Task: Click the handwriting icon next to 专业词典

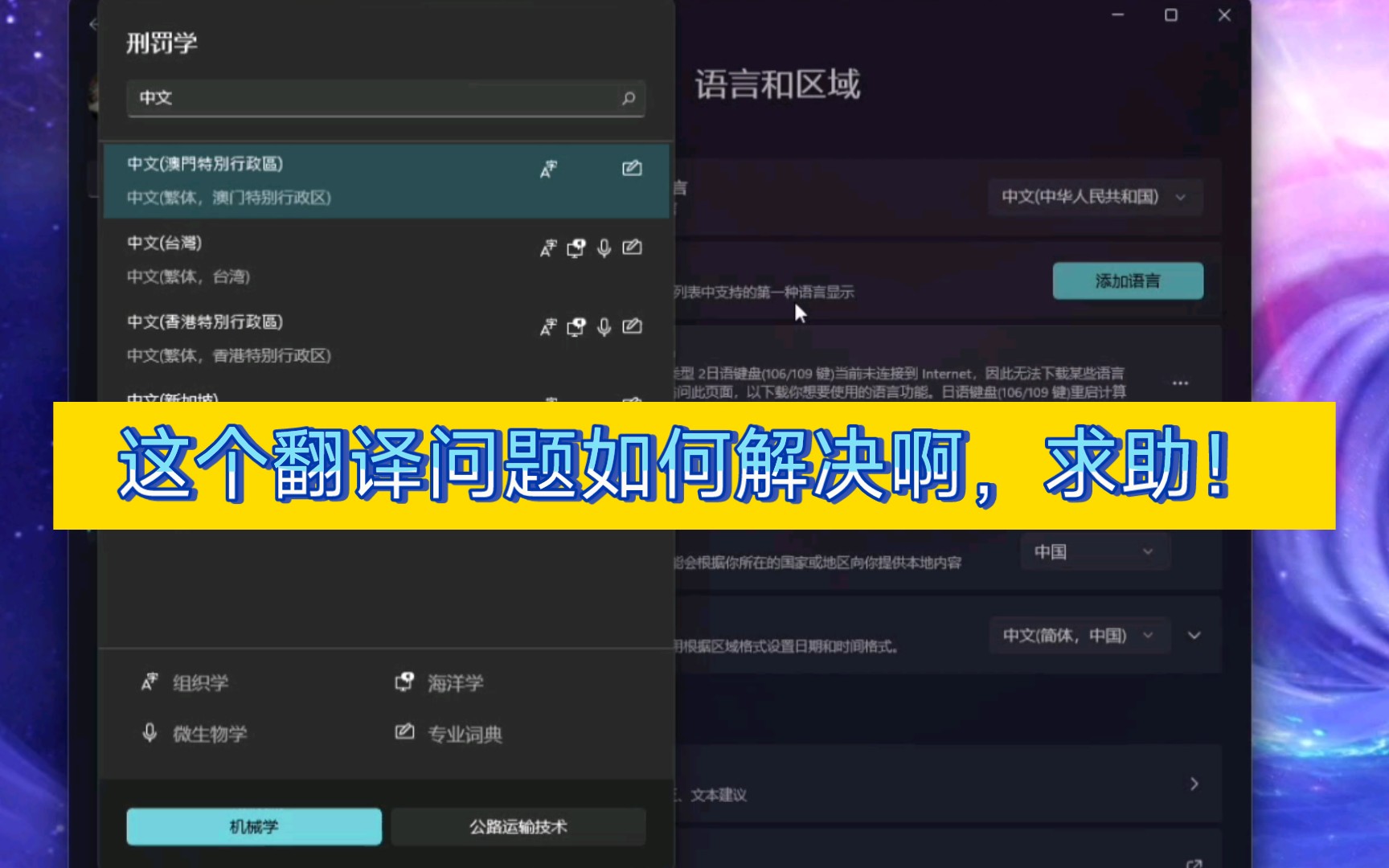Action: (405, 732)
